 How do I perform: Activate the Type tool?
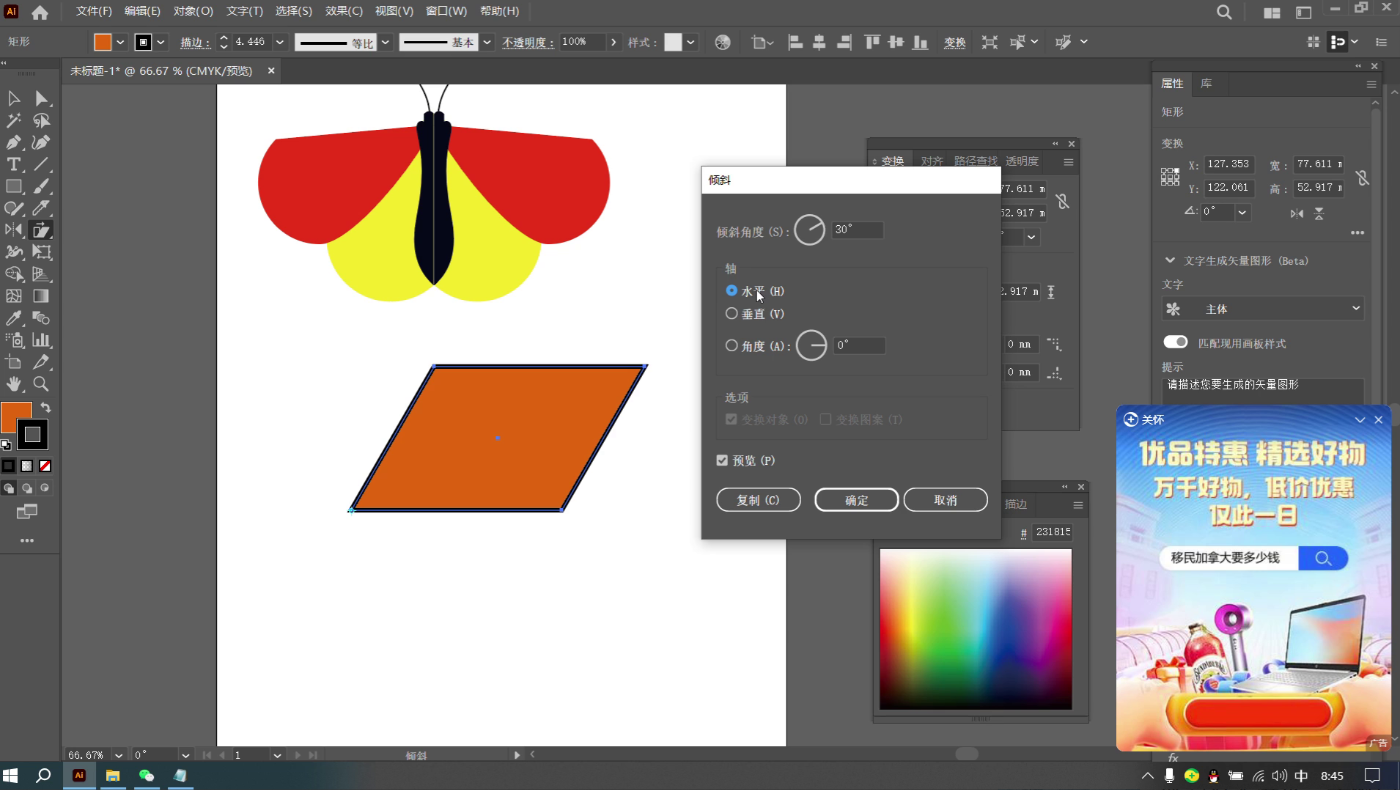pyautogui.click(x=14, y=164)
